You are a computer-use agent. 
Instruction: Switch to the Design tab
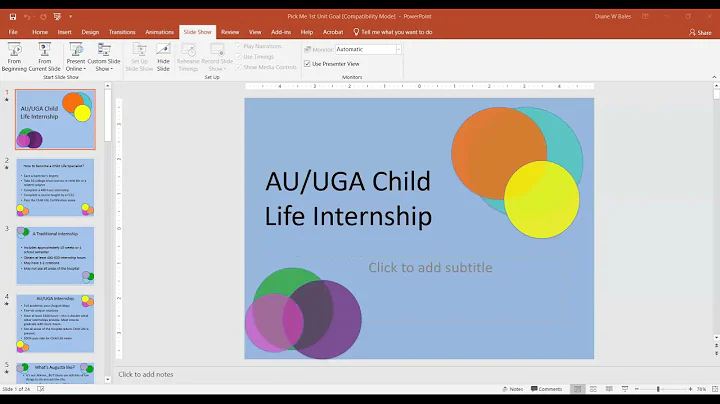(x=90, y=32)
